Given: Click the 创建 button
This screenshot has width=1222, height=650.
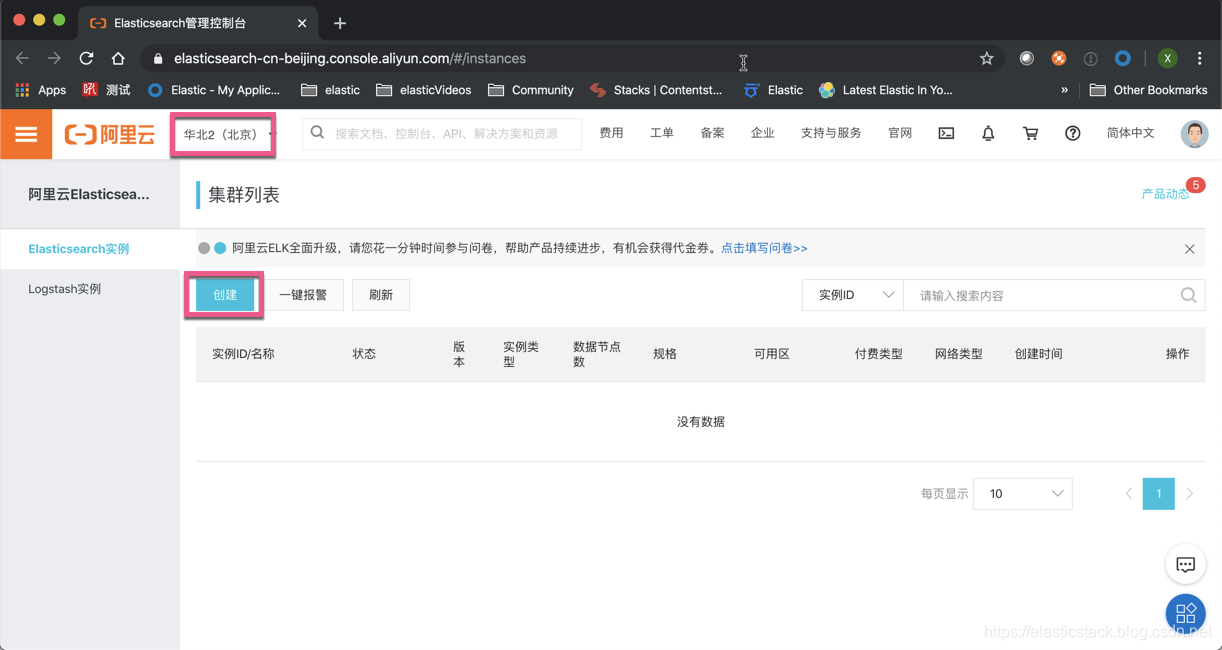Looking at the screenshot, I should click(x=224, y=295).
